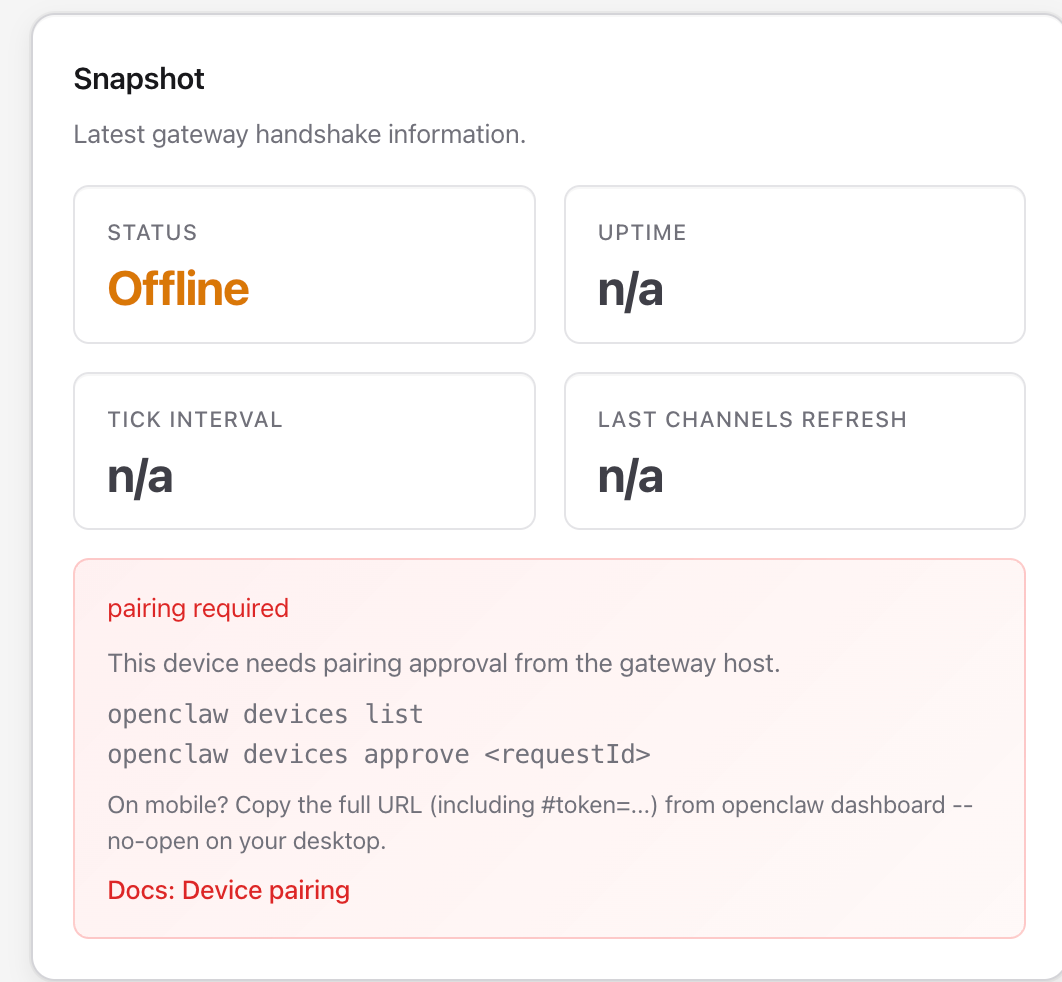Click the device needs pairing approval sentence

(443, 663)
